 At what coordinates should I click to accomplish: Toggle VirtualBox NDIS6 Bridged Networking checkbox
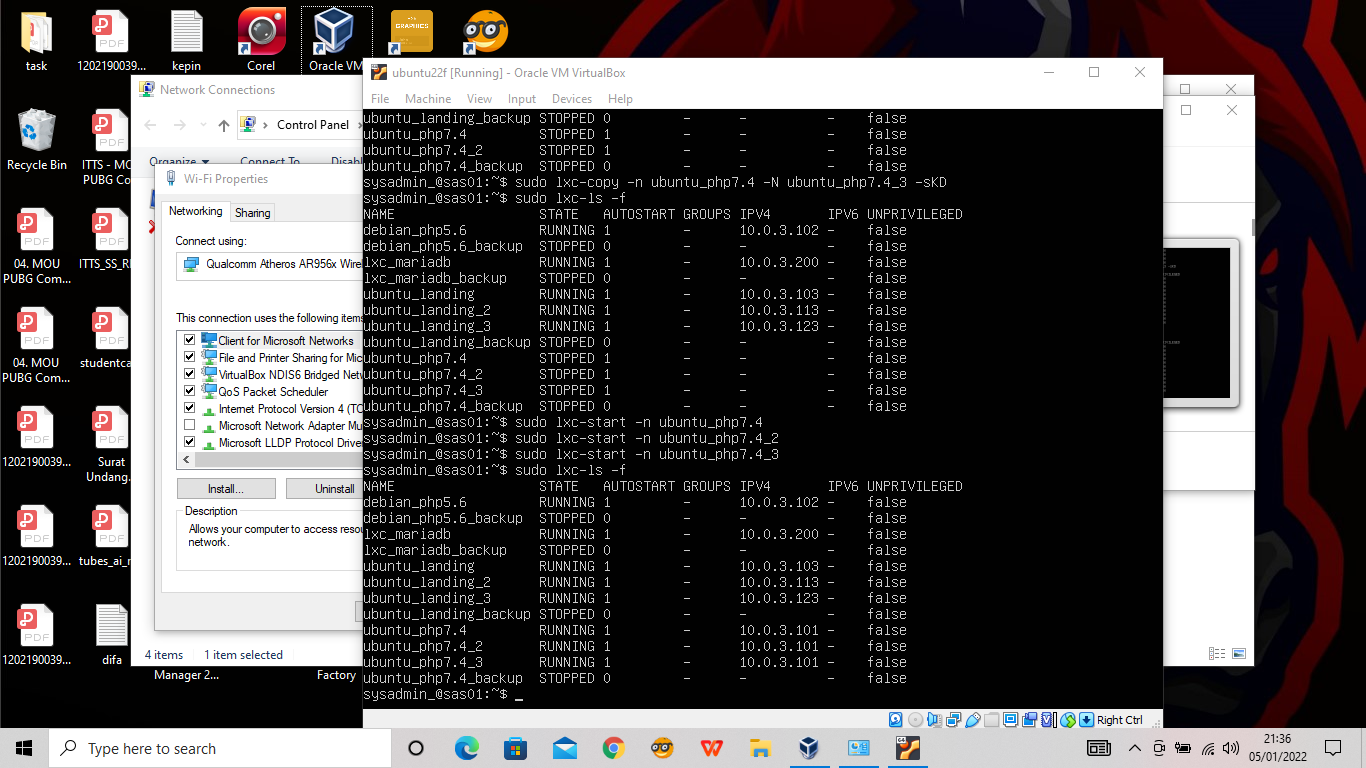coord(190,374)
